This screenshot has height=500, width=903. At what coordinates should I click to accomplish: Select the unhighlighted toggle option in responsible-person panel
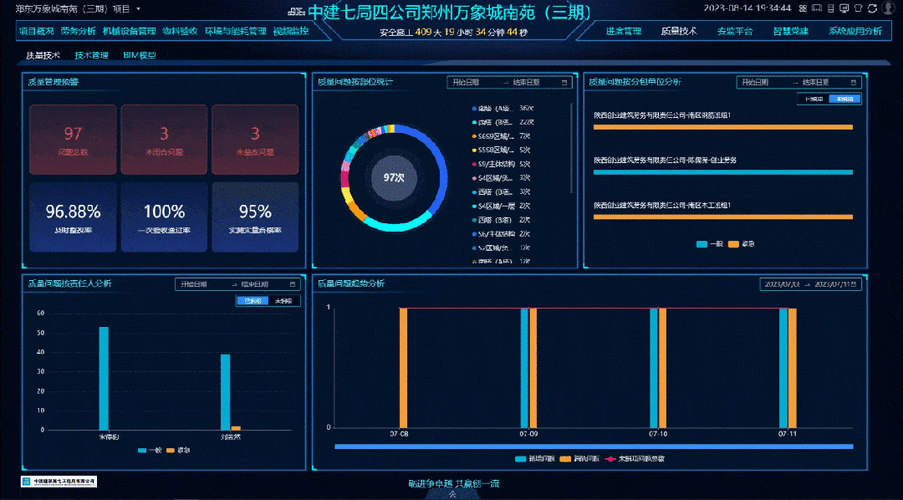(283, 301)
